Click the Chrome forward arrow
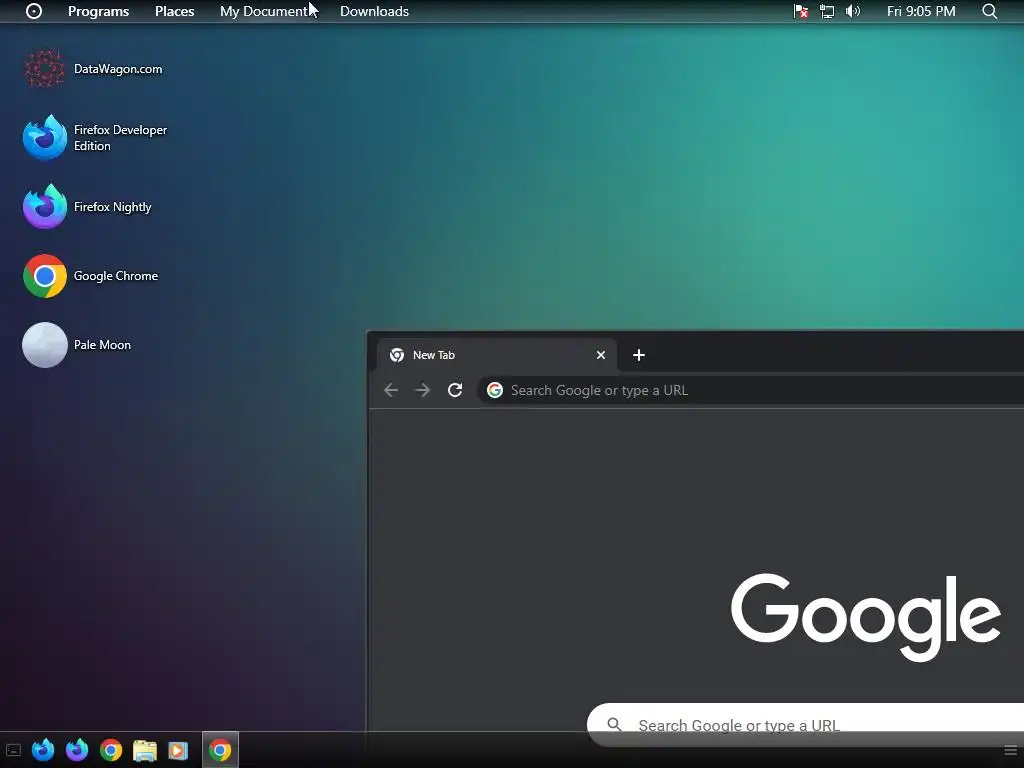This screenshot has height=768, width=1024. click(x=423, y=390)
